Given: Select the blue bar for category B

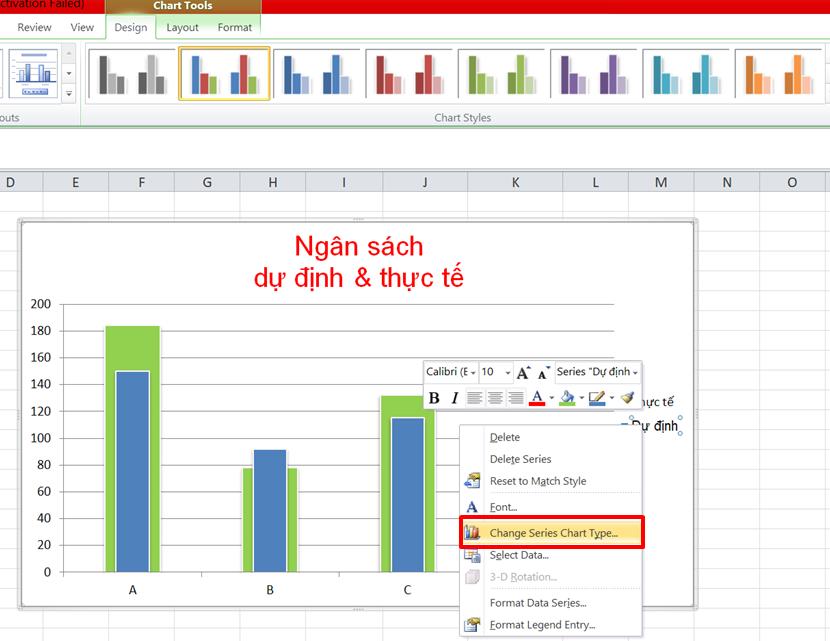Looking at the screenshot, I should tap(270, 511).
